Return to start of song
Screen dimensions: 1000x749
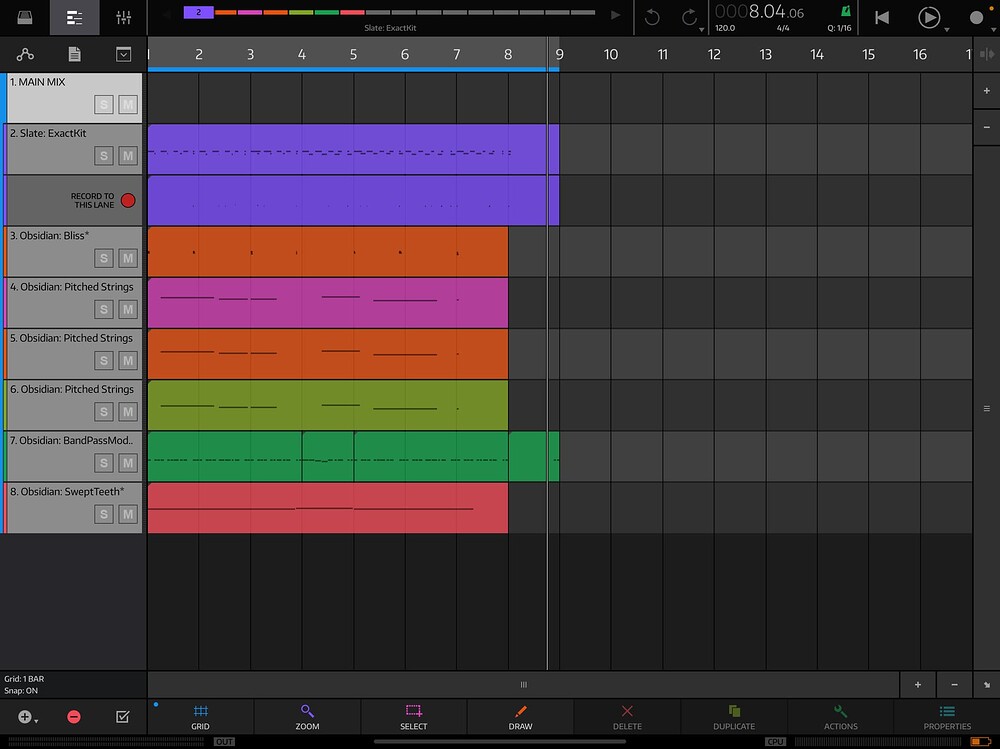click(x=882, y=17)
